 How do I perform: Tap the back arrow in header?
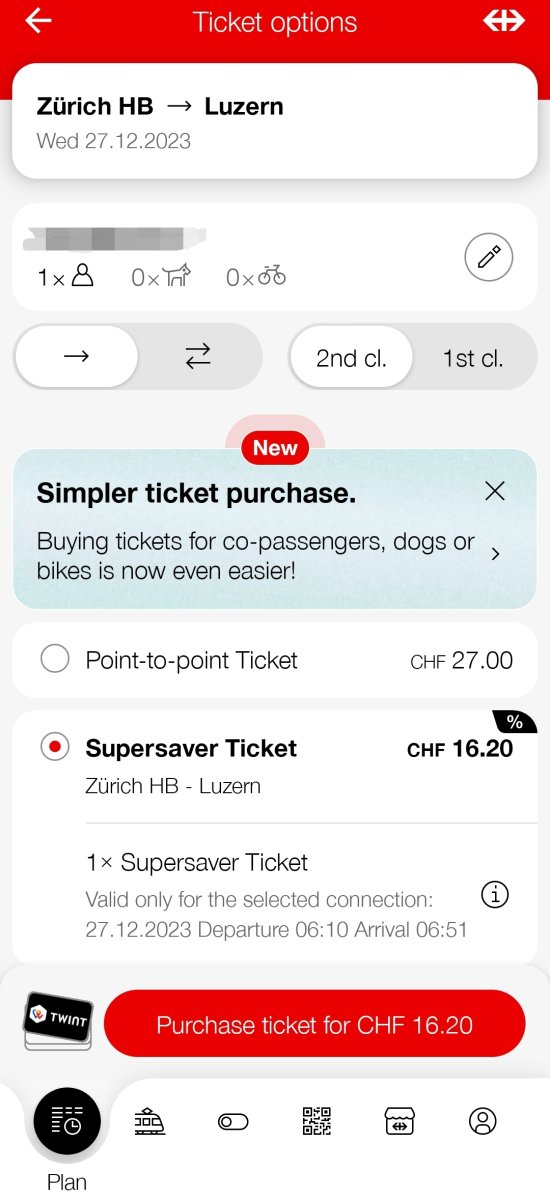point(38,21)
